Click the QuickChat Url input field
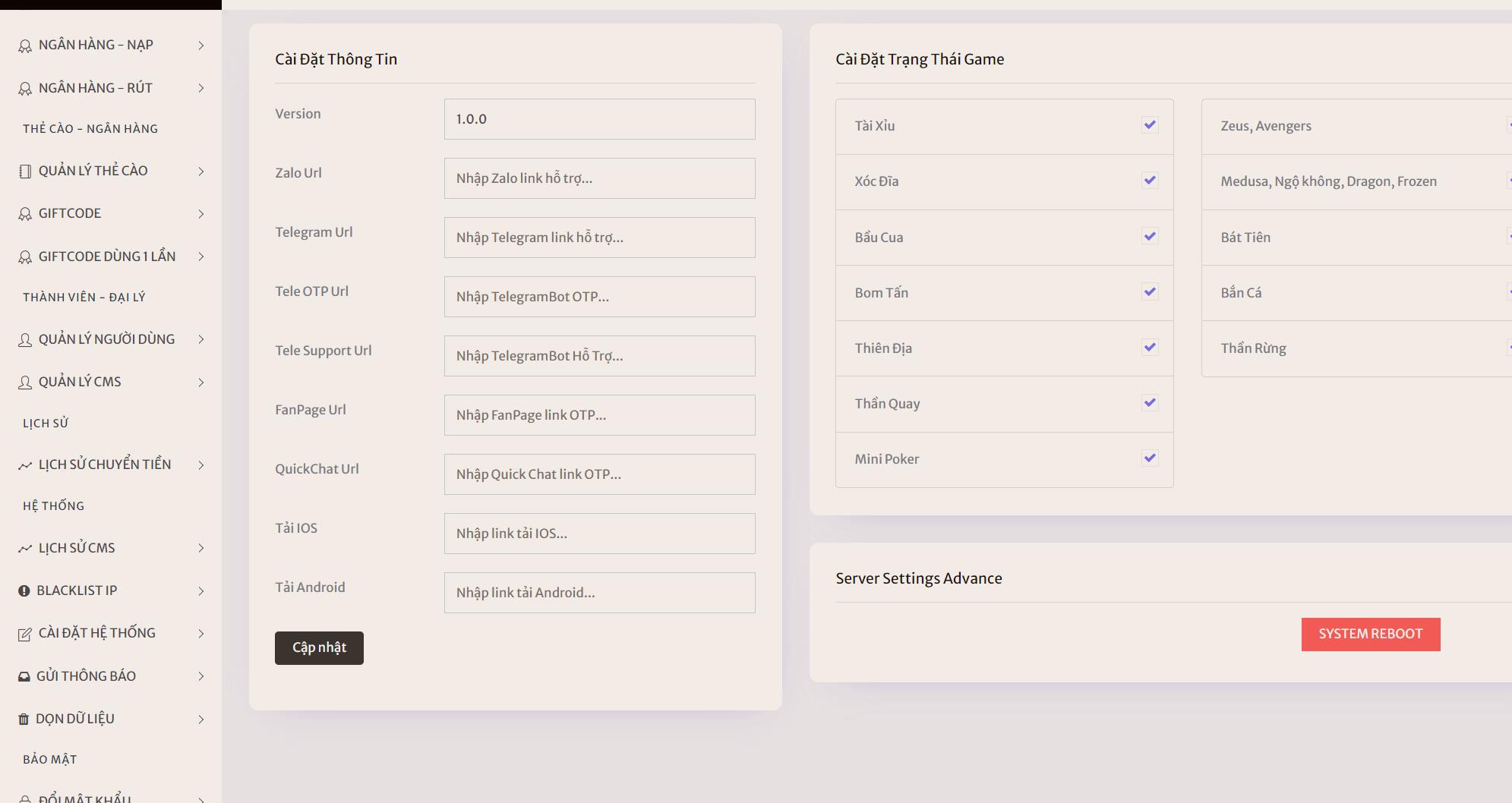The height and width of the screenshot is (803, 1512). pyautogui.click(x=600, y=474)
